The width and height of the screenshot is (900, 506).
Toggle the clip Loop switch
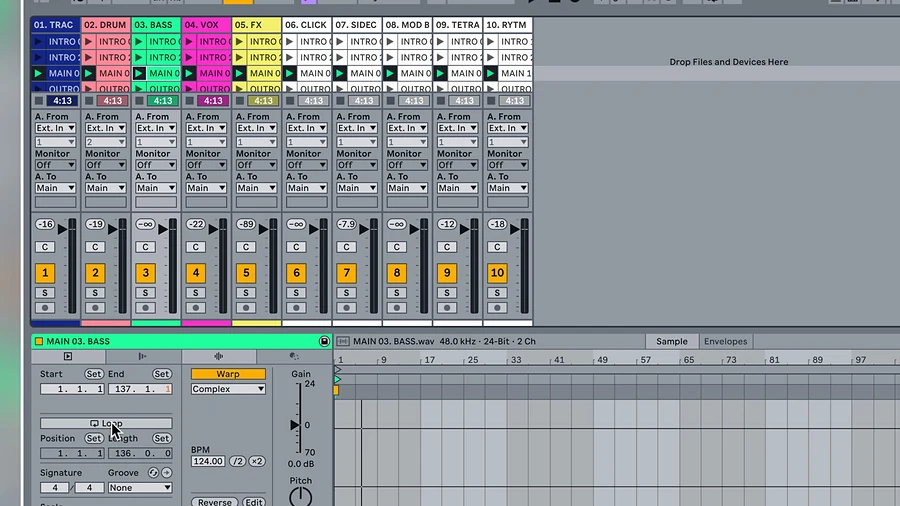pyautogui.click(x=106, y=423)
